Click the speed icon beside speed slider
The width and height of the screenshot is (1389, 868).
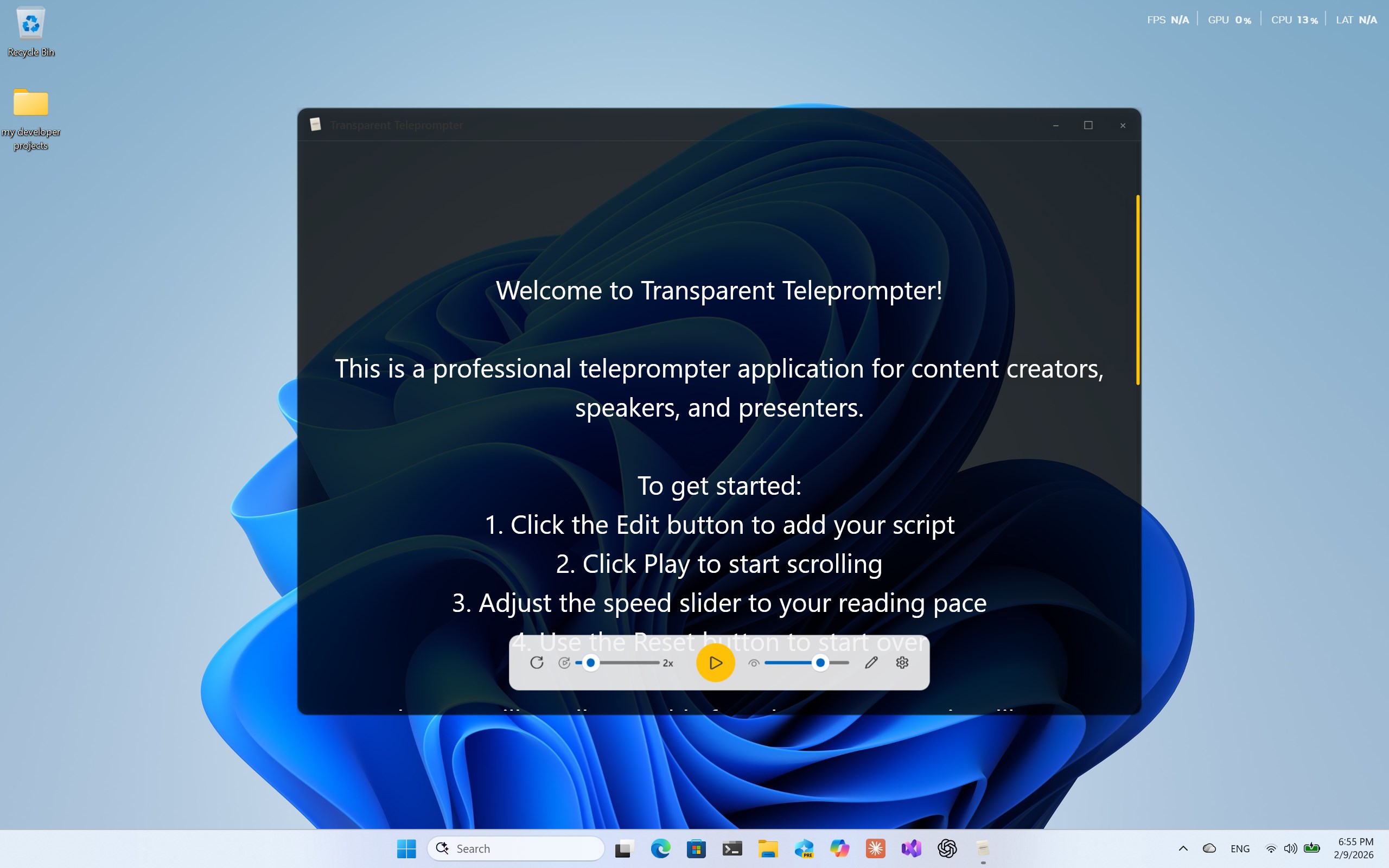(x=564, y=663)
